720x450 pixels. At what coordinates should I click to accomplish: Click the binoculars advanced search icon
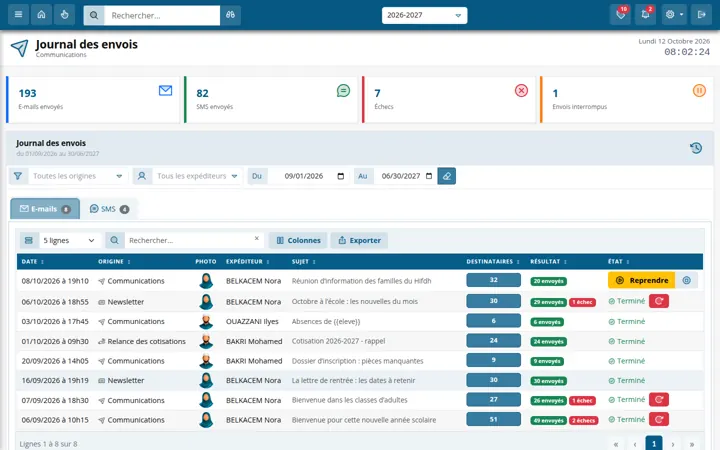(x=231, y=15)
